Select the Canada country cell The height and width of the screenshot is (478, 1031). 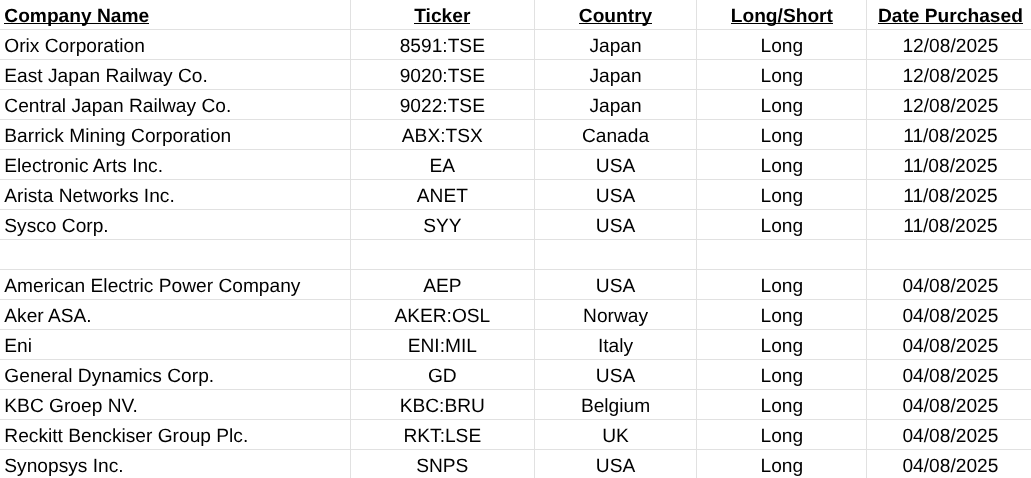tap(615, 136)
